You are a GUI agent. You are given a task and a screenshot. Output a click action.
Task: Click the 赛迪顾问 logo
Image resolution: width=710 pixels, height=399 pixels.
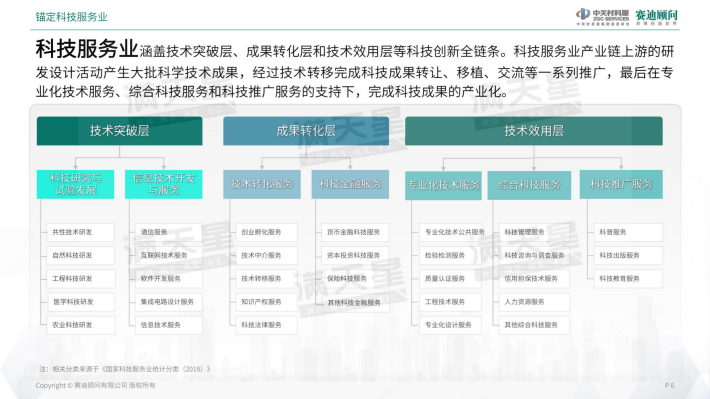click(656, 17)
